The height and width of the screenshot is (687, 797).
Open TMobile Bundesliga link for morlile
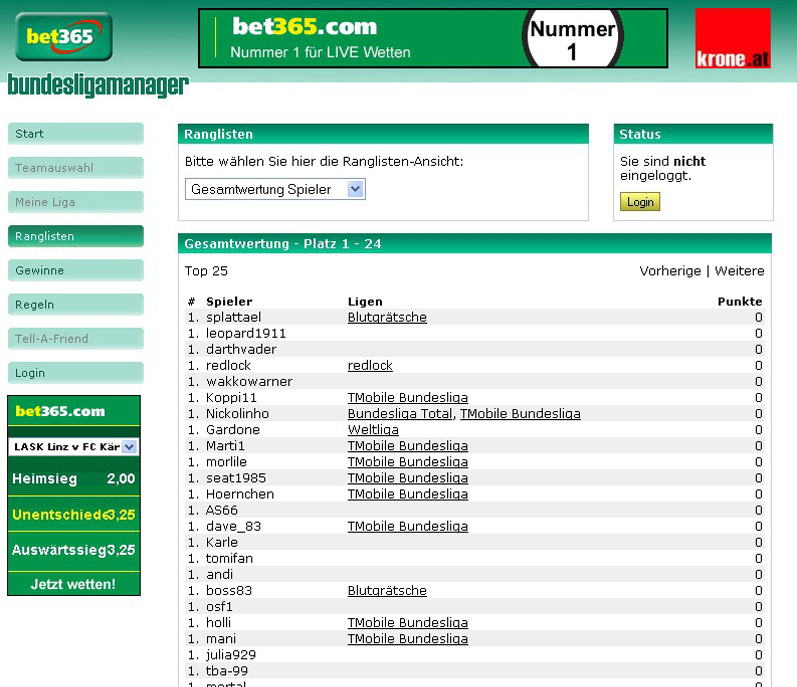tap(408, 462)
